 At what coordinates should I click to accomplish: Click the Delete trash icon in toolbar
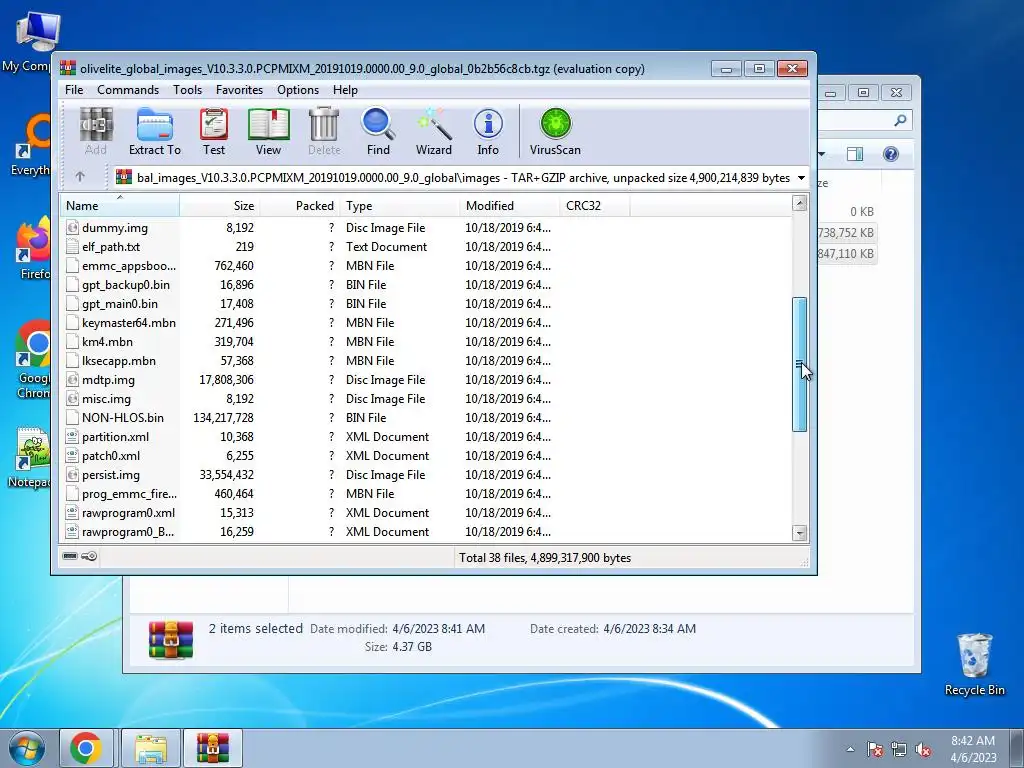(x=324, y=131)
